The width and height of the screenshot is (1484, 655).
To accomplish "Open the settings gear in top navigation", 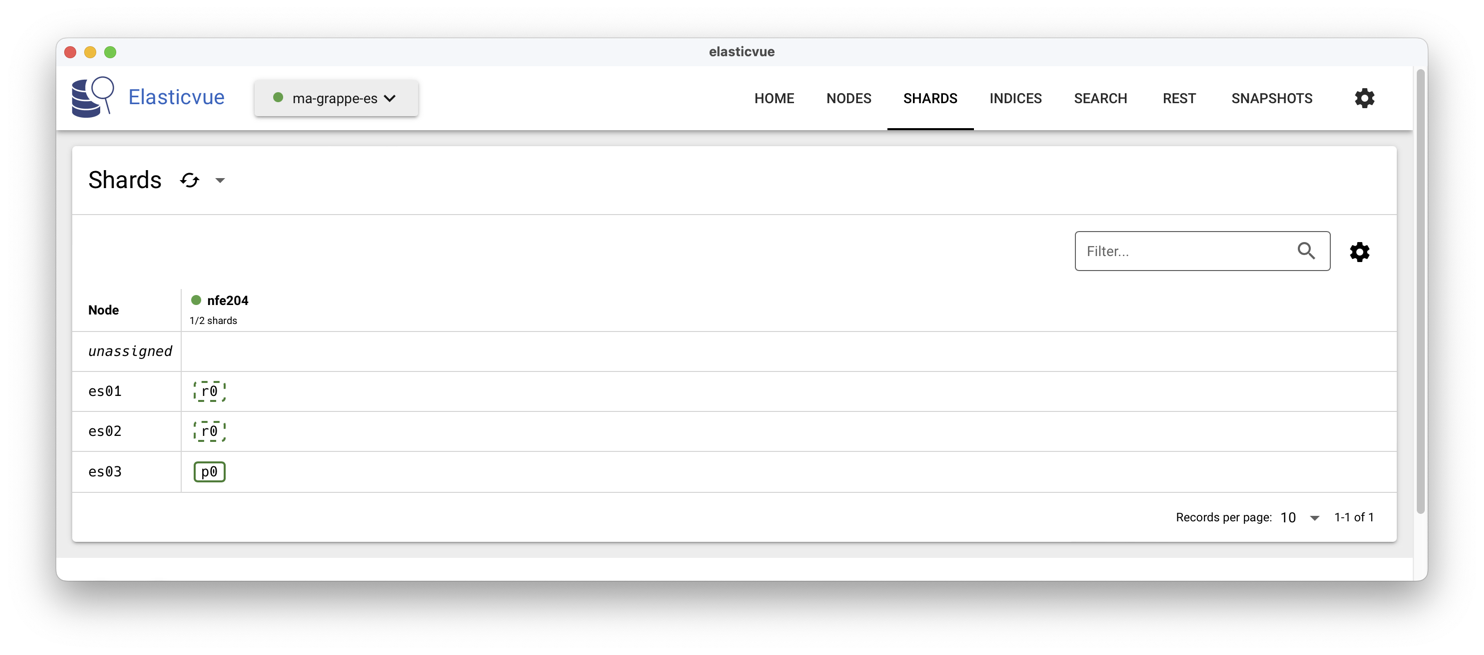I will pos(1364,98).
